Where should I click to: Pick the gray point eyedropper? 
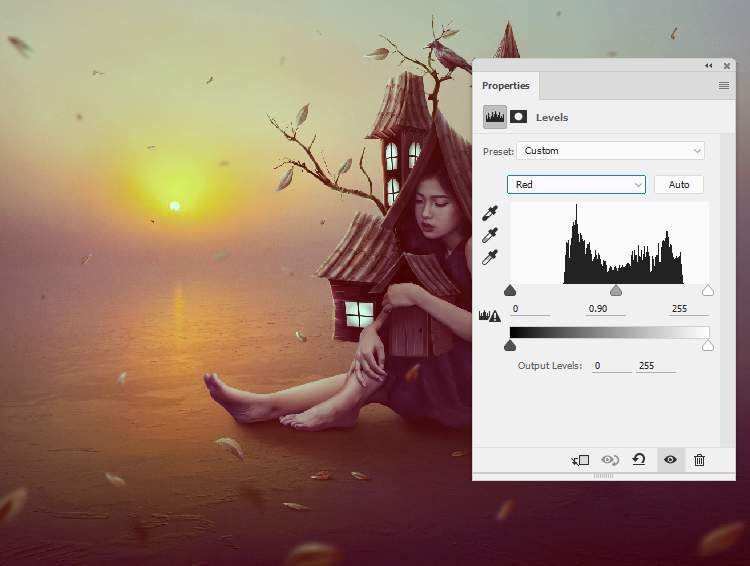tap(490, 235)
